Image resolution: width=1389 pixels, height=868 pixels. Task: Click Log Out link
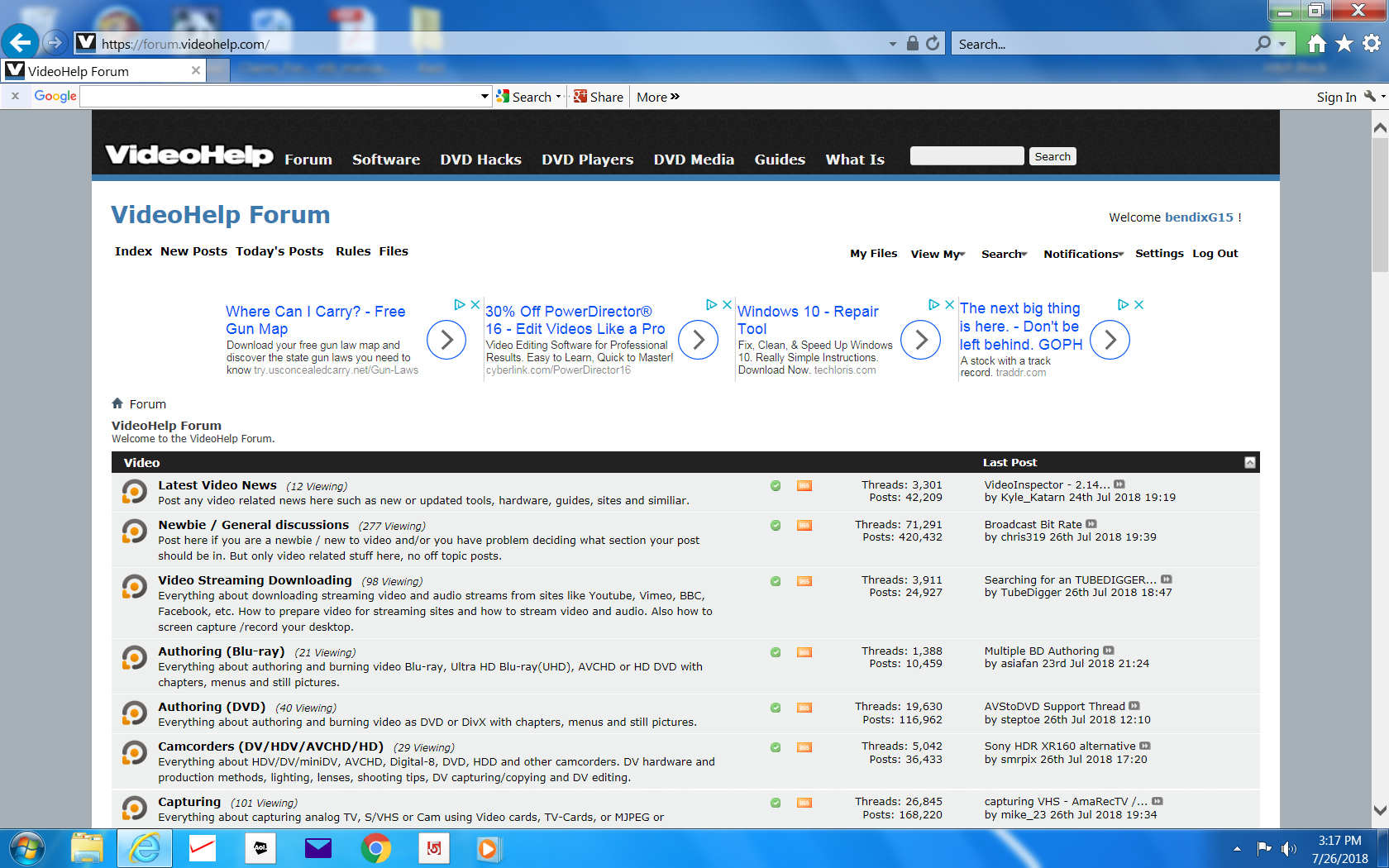1215,254
